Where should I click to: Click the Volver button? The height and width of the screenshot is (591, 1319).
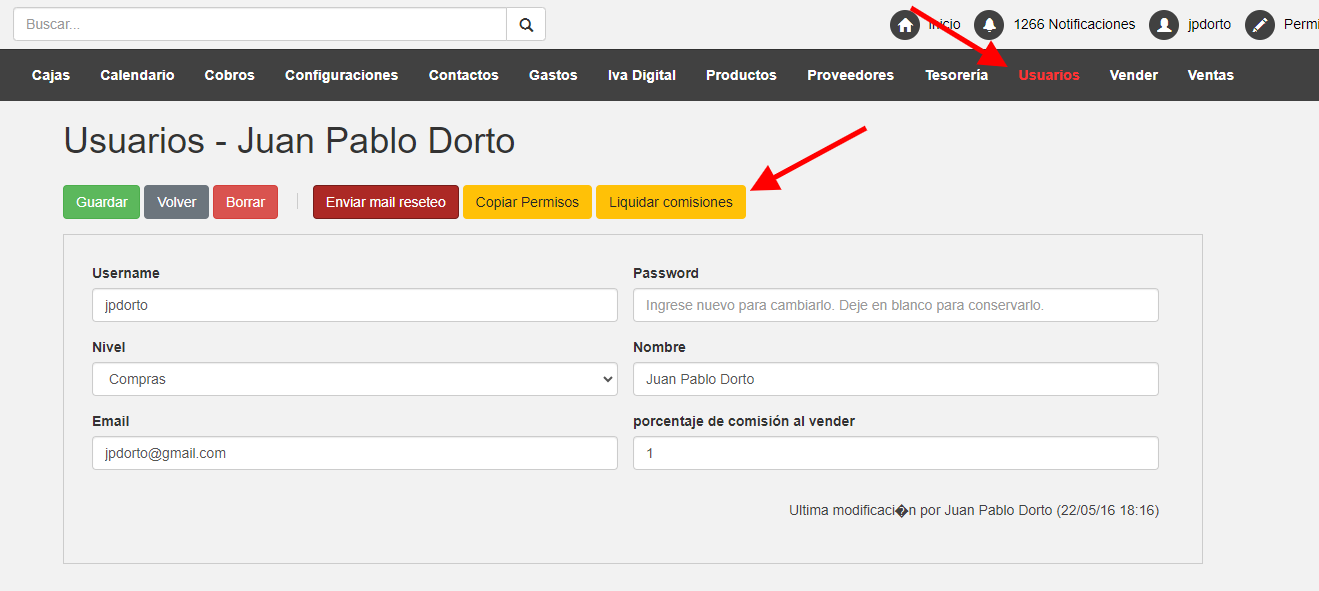pos(177,202)
